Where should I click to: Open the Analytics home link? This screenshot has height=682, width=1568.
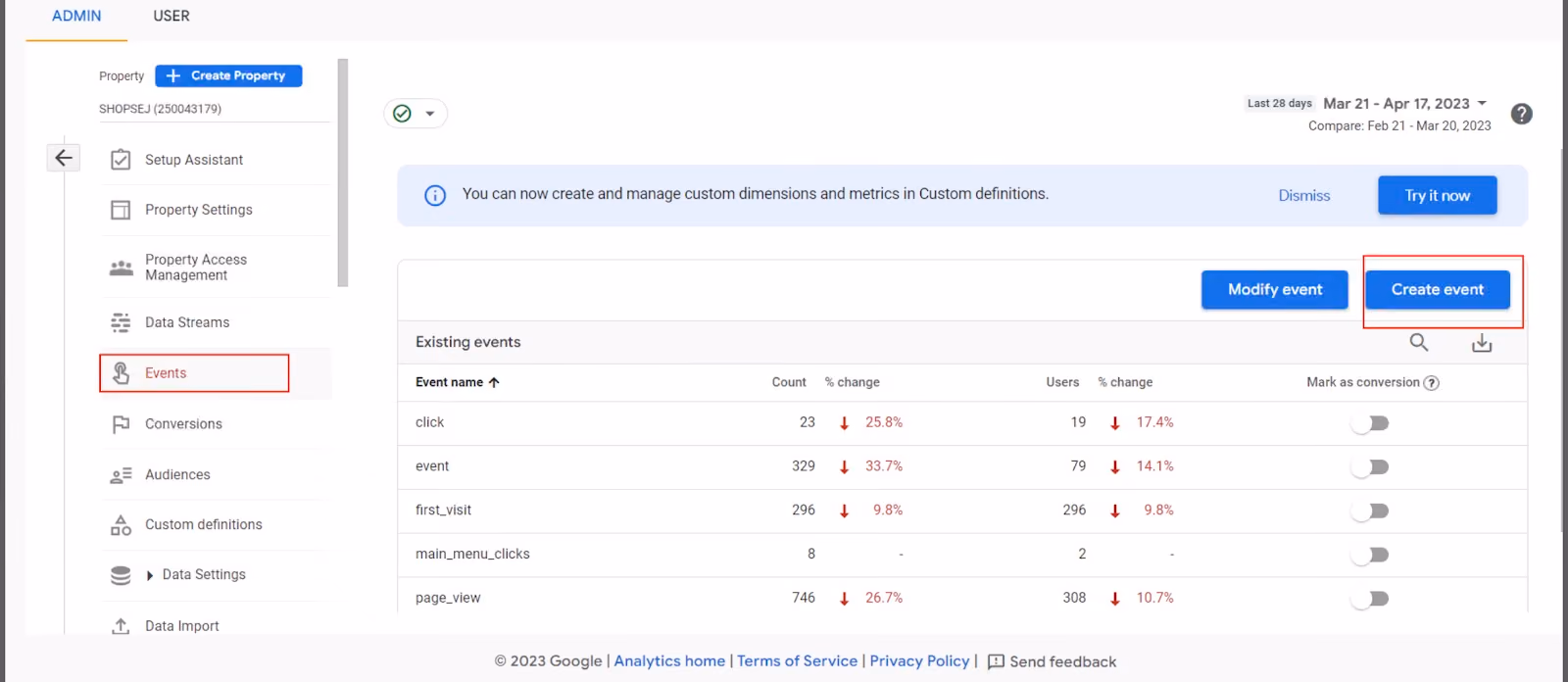669,661
